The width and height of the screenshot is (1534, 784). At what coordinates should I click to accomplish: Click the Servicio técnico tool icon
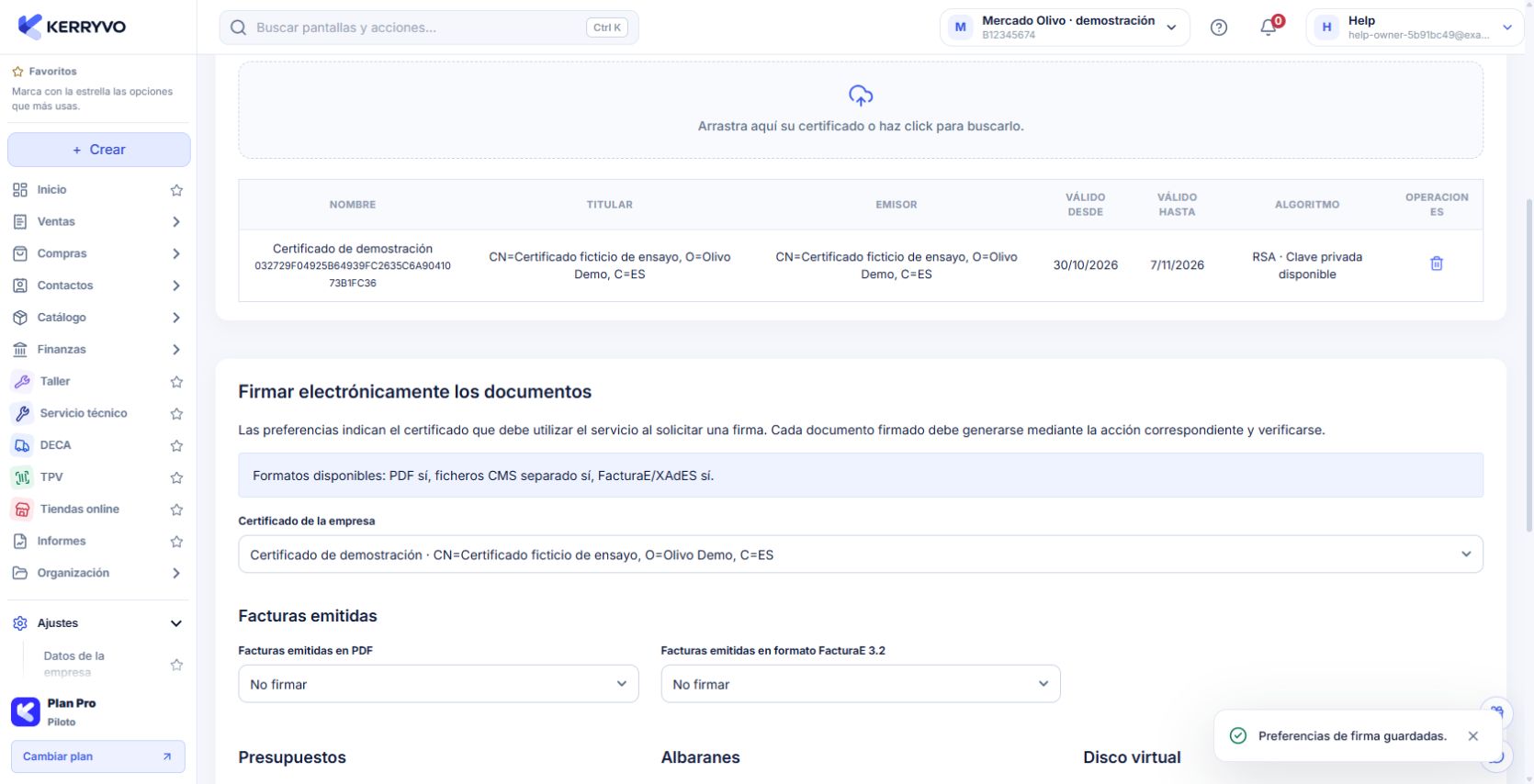pos(22,414)
